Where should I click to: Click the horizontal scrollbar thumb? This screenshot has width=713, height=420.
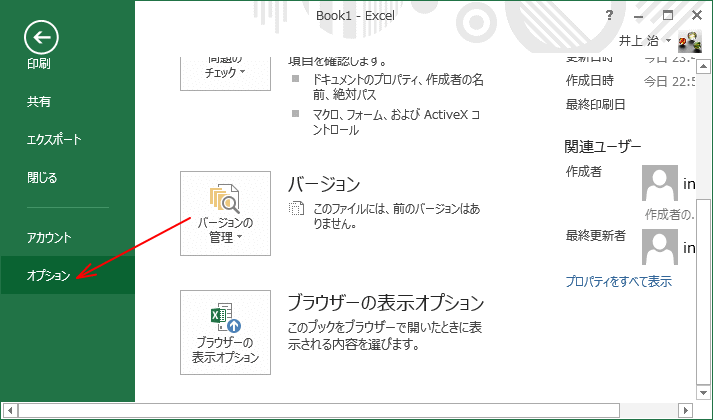[x=319, y=410]
